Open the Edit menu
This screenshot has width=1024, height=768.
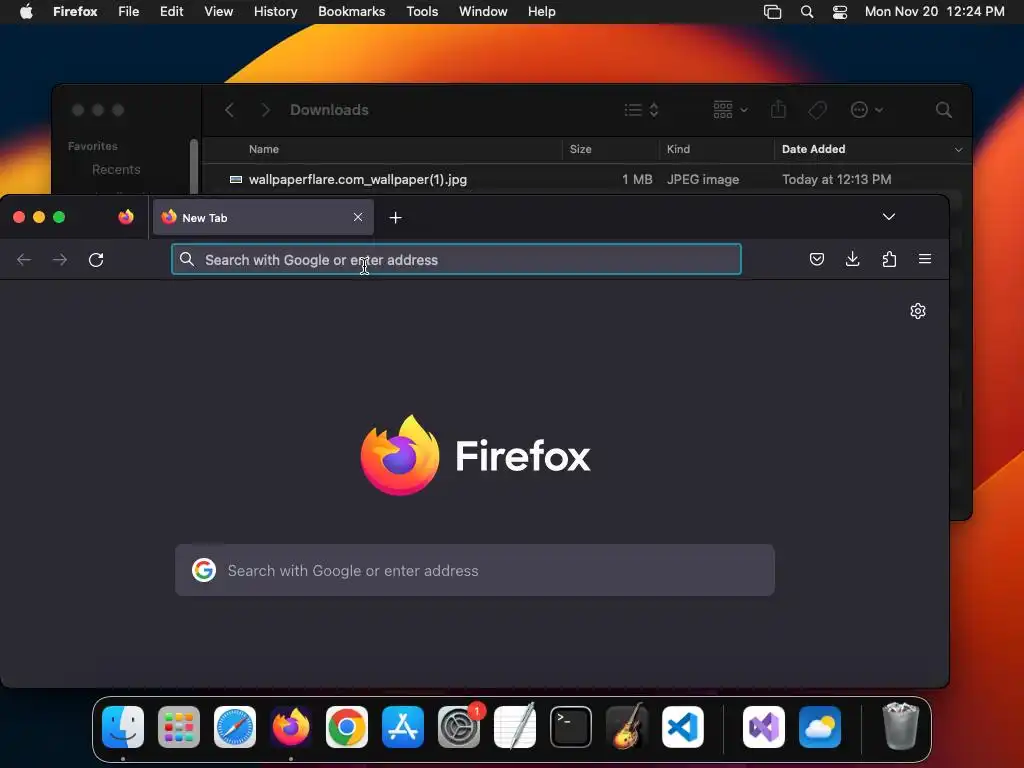pos(171,12)
